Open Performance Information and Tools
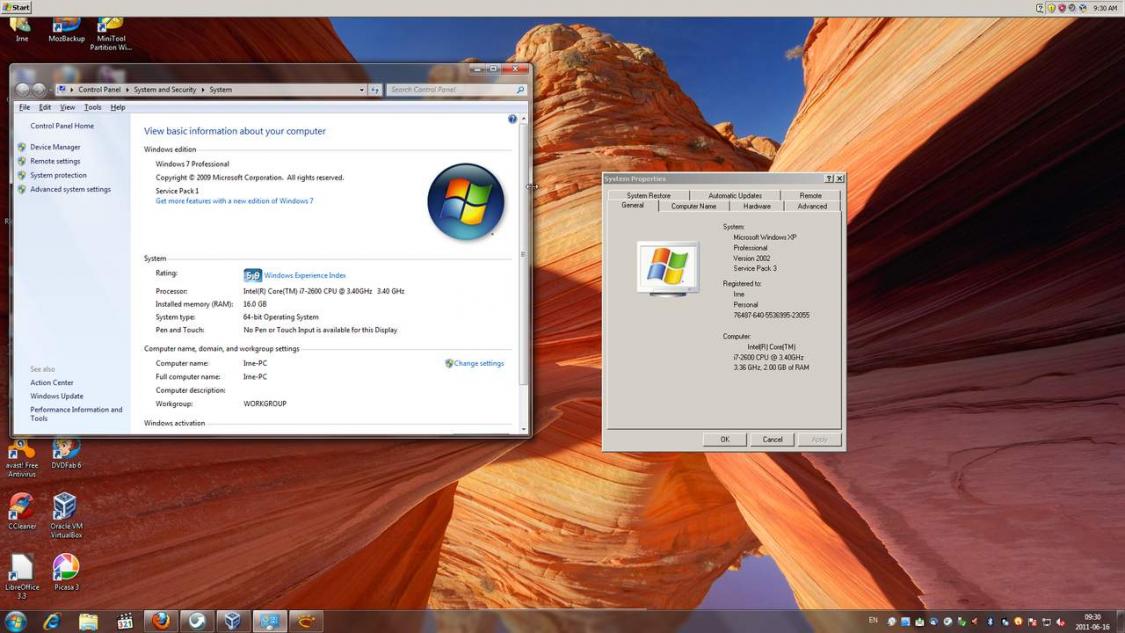The image size is (1125, 633). coord(76,414)
